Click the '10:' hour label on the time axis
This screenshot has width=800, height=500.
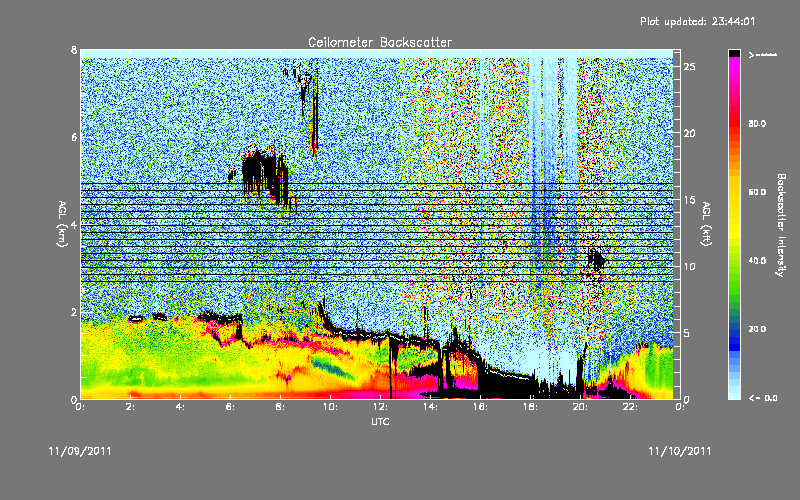point(330,407)
